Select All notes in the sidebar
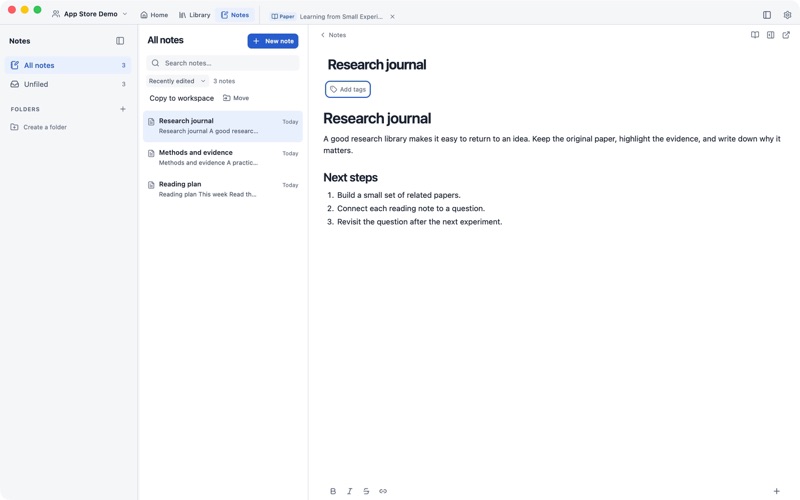Image resolution: width=800 pixels, height=500 pixels. (68, 65)
